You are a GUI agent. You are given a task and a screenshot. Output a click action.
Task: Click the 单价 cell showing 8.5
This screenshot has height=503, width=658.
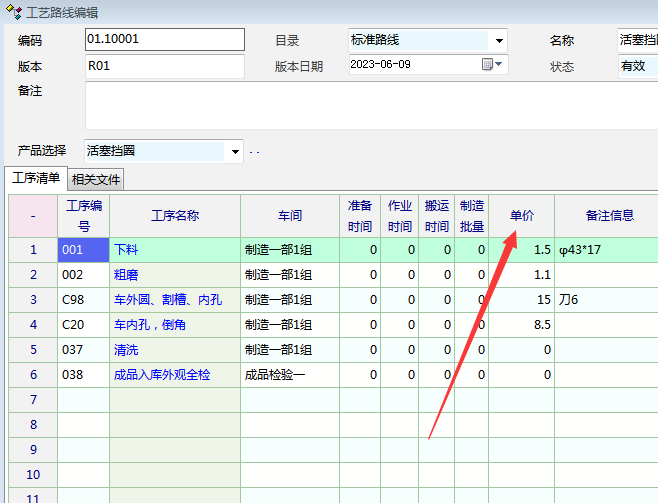click(x=521, y=325)
